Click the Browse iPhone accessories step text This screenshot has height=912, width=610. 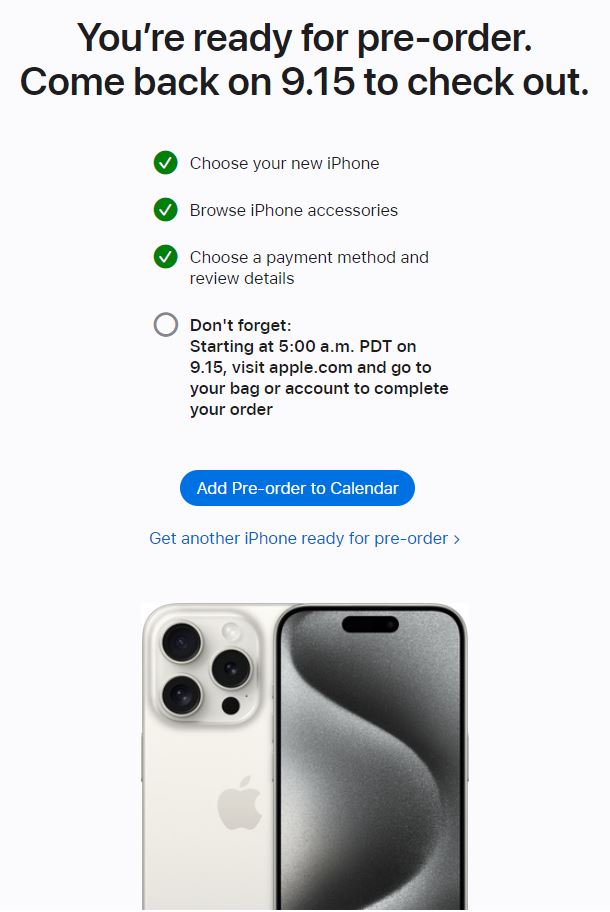coord(294,210)
